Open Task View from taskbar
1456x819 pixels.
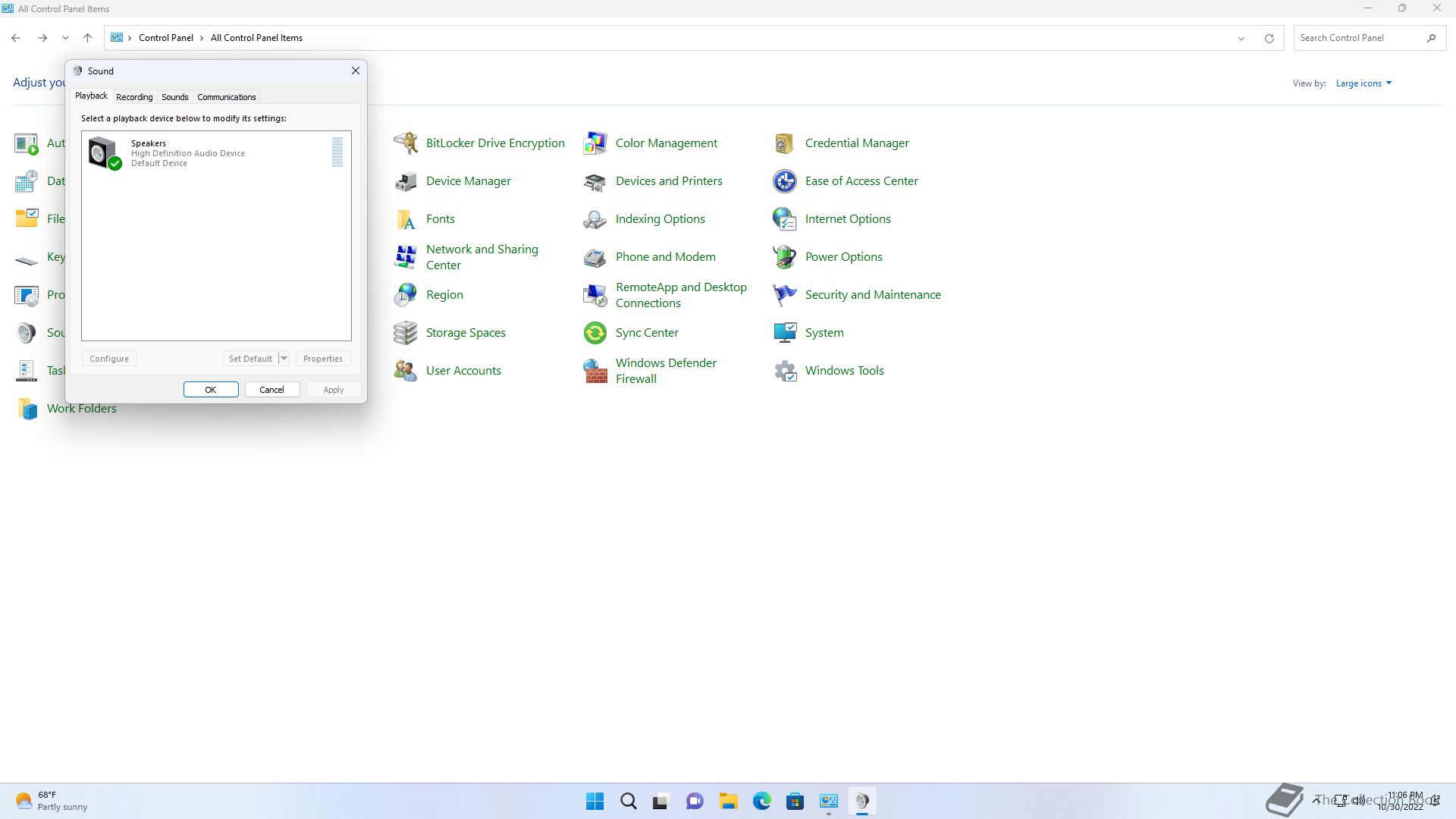(661, 801)
